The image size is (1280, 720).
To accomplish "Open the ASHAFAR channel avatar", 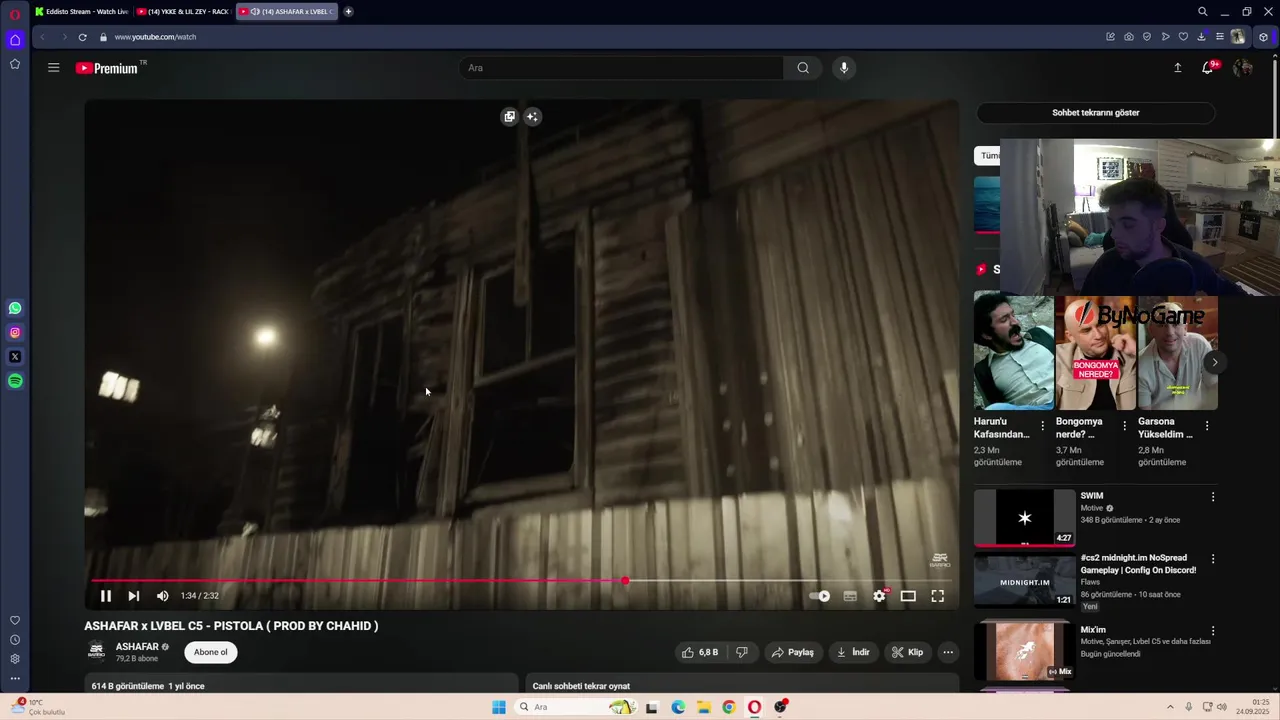I will pos(96,651).
